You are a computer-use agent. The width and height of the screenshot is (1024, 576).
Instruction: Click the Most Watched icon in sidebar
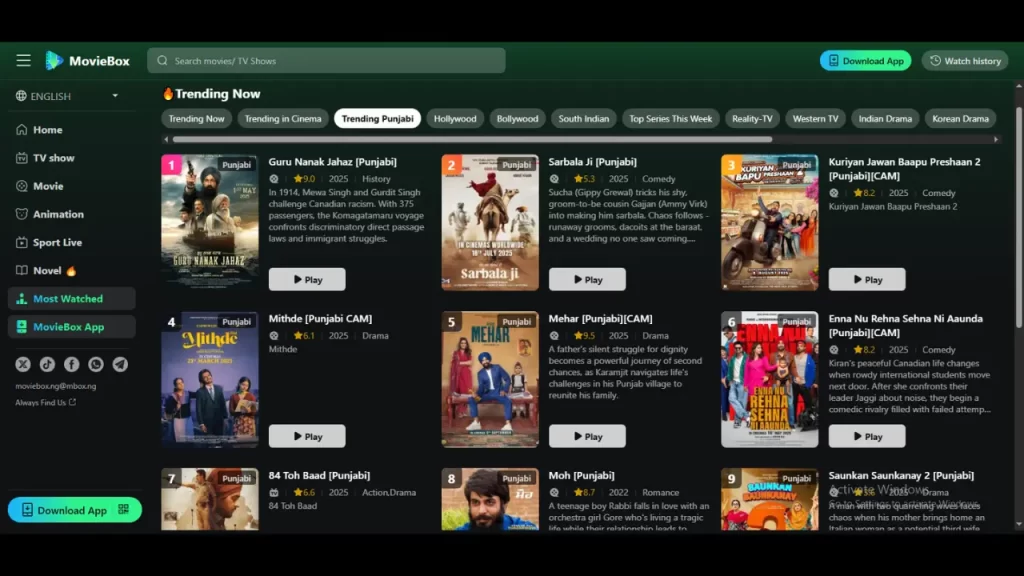click(22, 298)
